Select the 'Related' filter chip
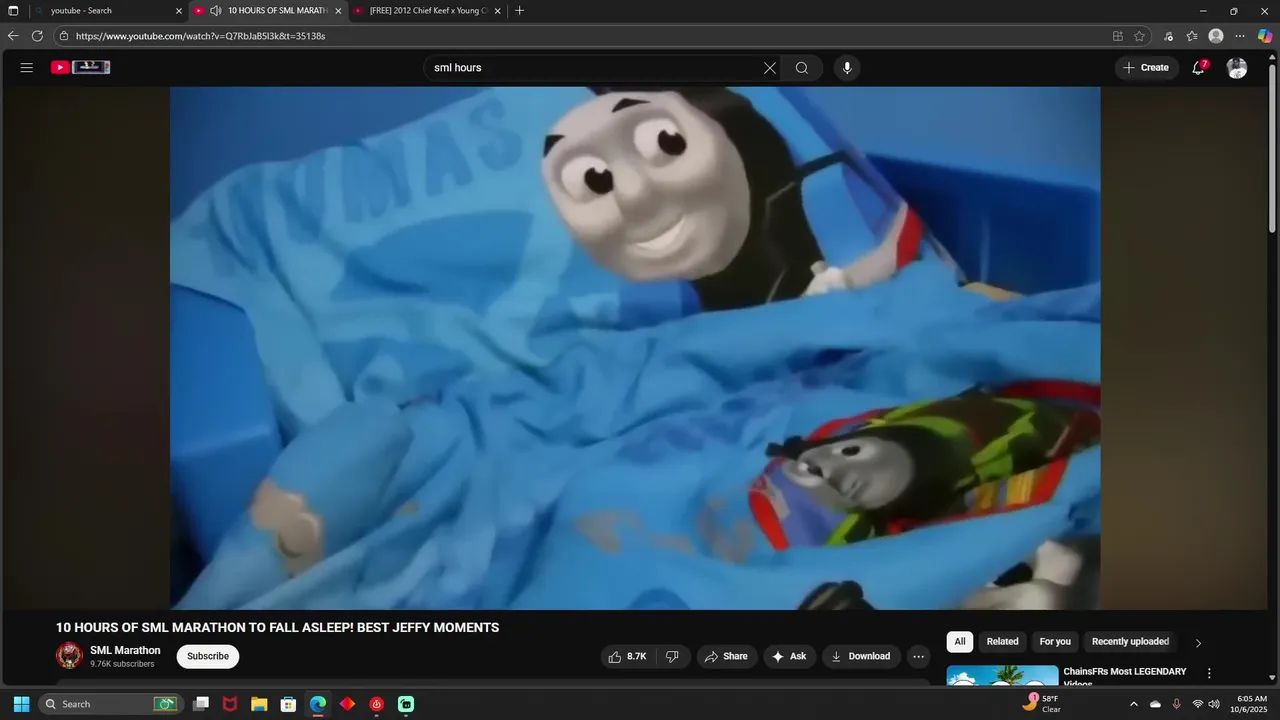Viewport: 1280px width, 720px height. 1002,642
